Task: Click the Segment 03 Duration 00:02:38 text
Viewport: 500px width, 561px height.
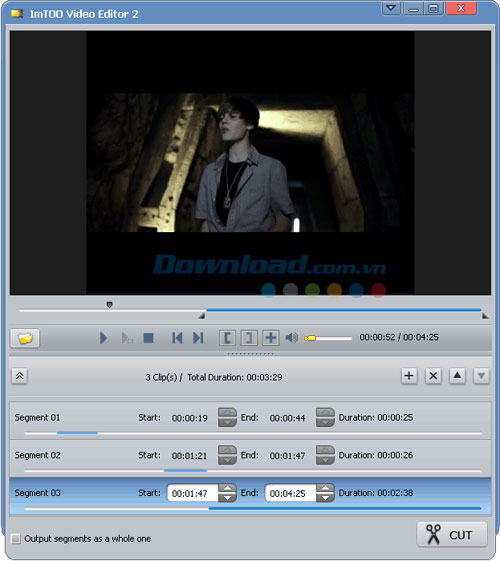Action: point(376,493)
